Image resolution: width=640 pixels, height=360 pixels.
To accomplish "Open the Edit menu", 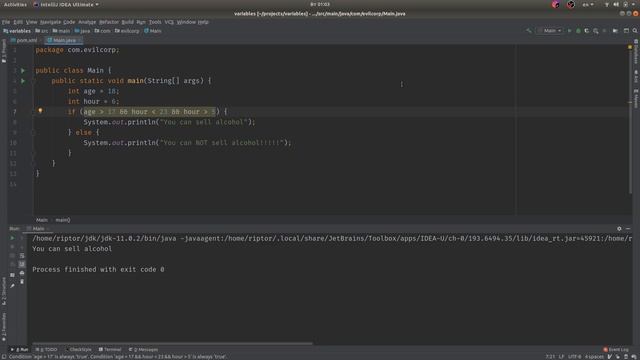I will point(18,22).
